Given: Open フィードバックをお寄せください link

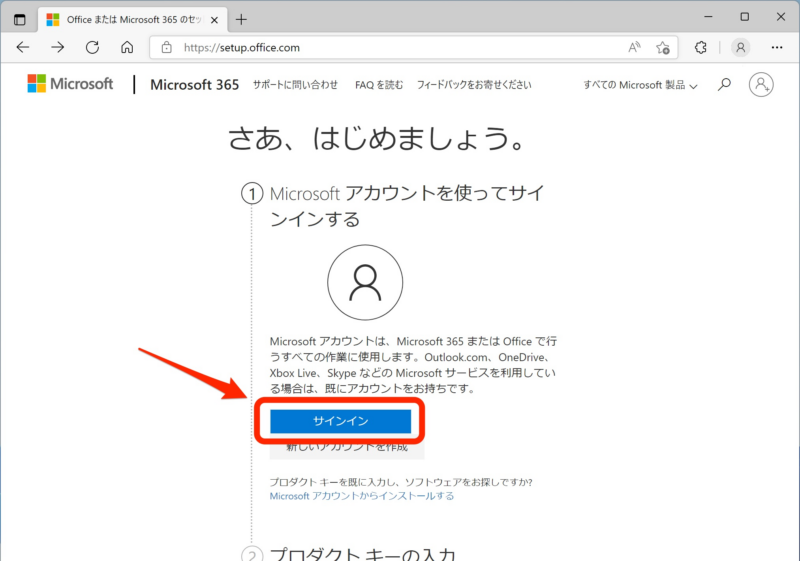Looking at the screenshot, I should point(474,85).
